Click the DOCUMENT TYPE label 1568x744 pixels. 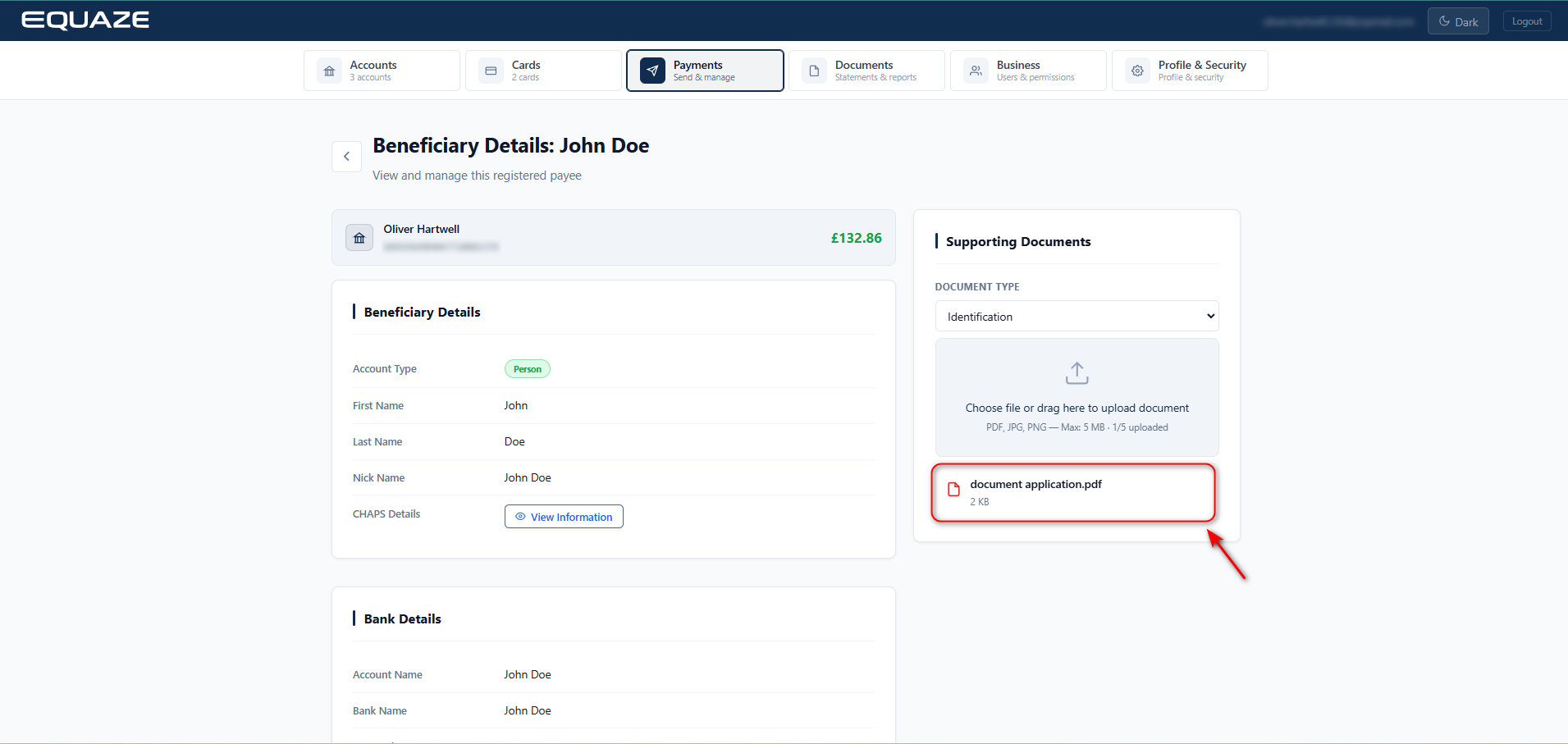click(x=976, y=286)
